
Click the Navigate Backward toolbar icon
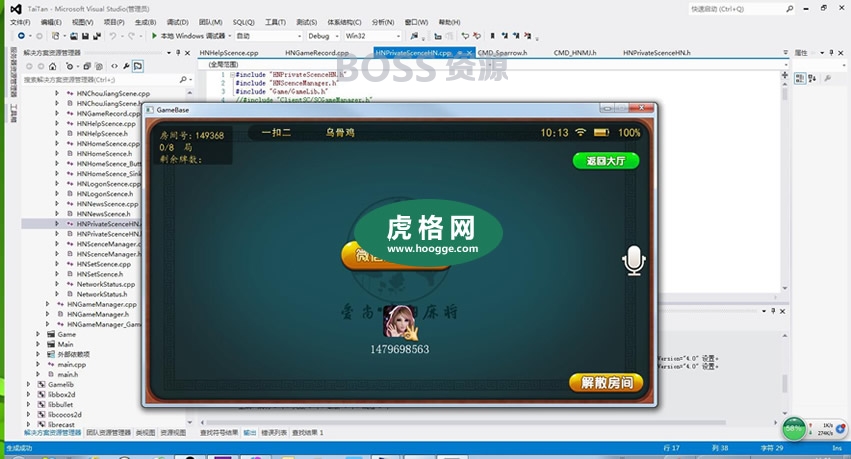(x=21, y=36)
